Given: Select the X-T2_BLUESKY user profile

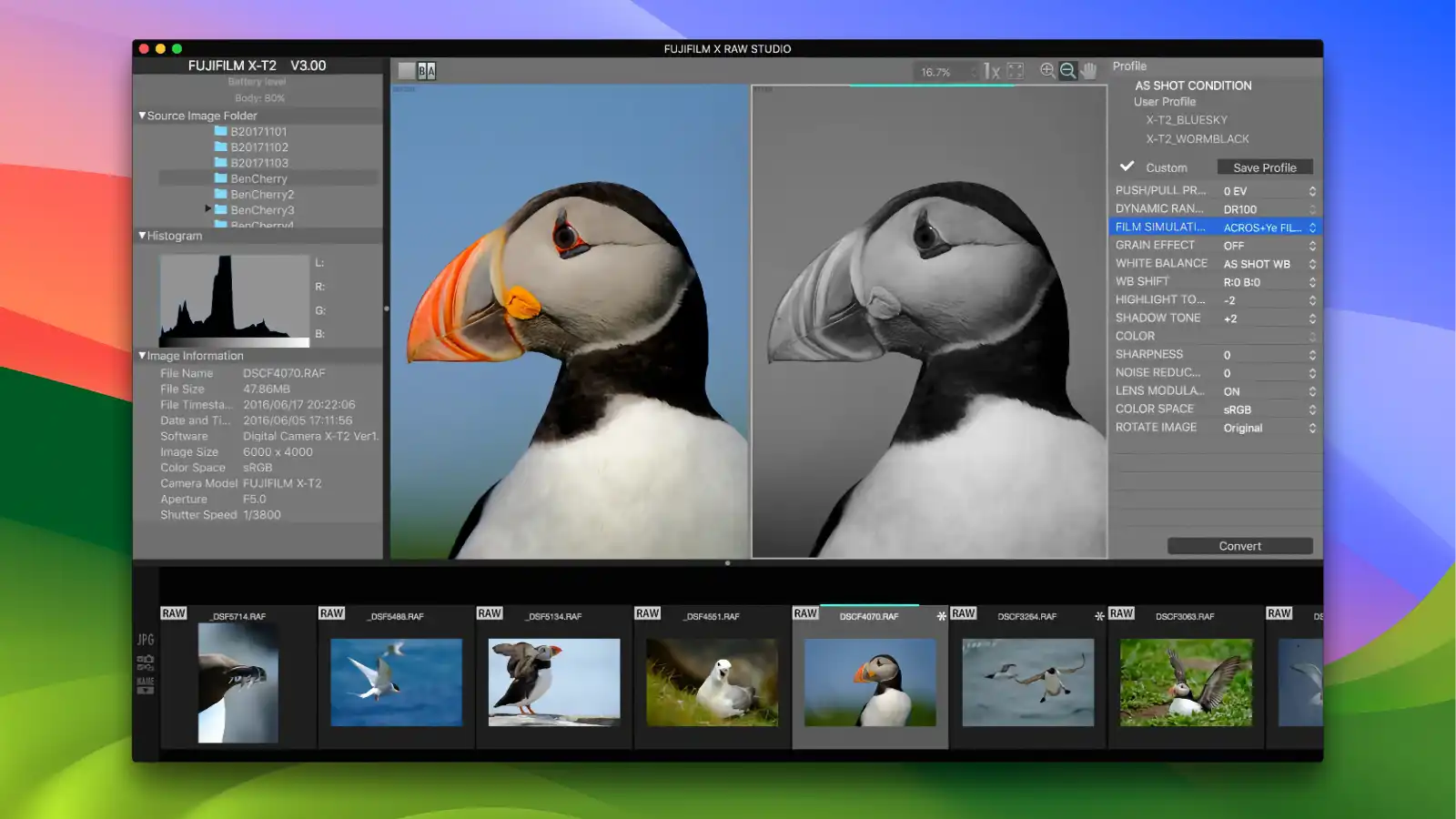Looking at the screenshot, I should (1187, 120).
